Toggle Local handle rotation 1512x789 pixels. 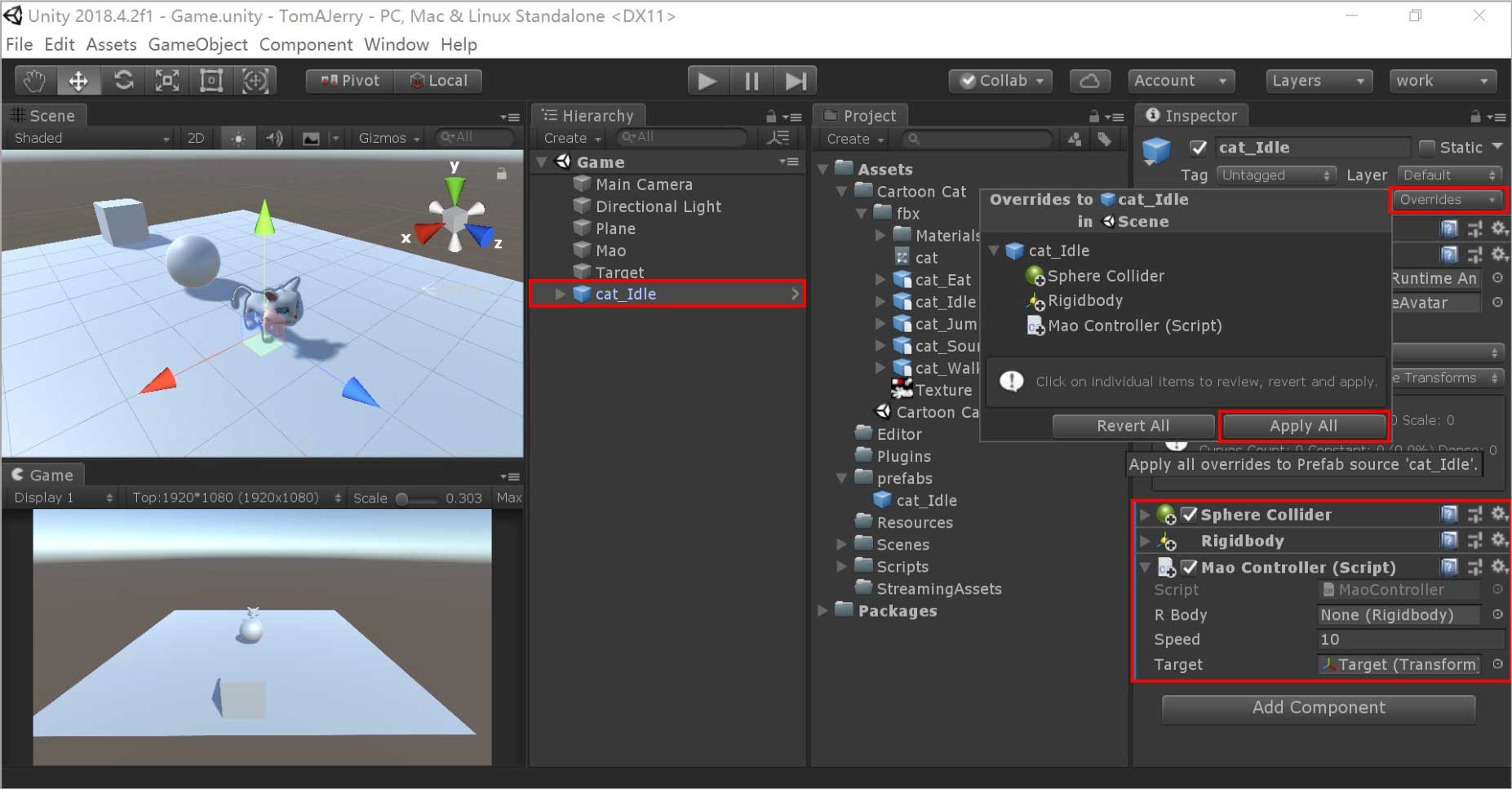(438, 81)
